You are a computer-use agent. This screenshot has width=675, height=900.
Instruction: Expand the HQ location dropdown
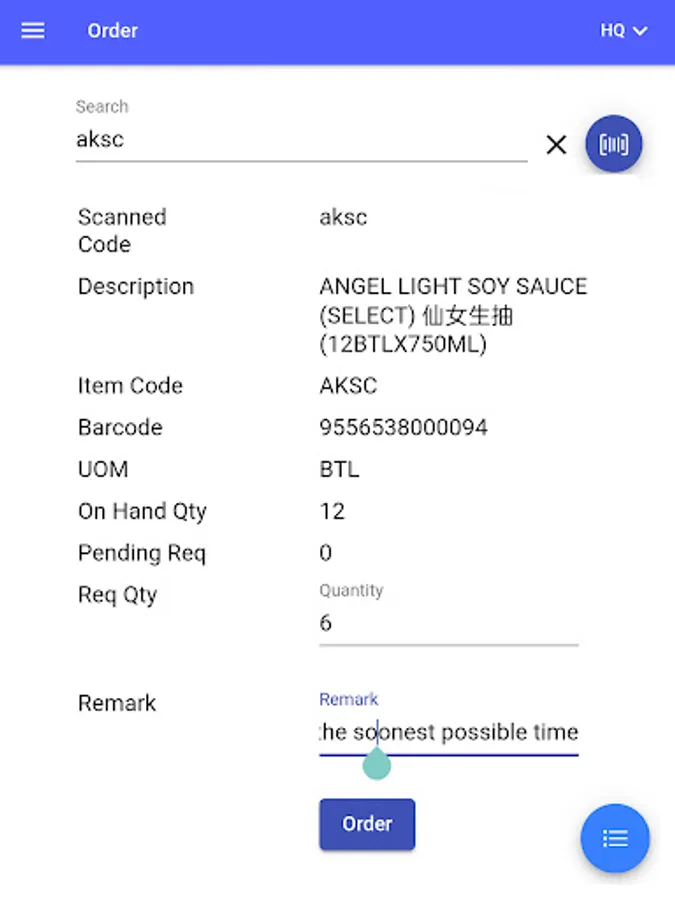click(623, 30)
